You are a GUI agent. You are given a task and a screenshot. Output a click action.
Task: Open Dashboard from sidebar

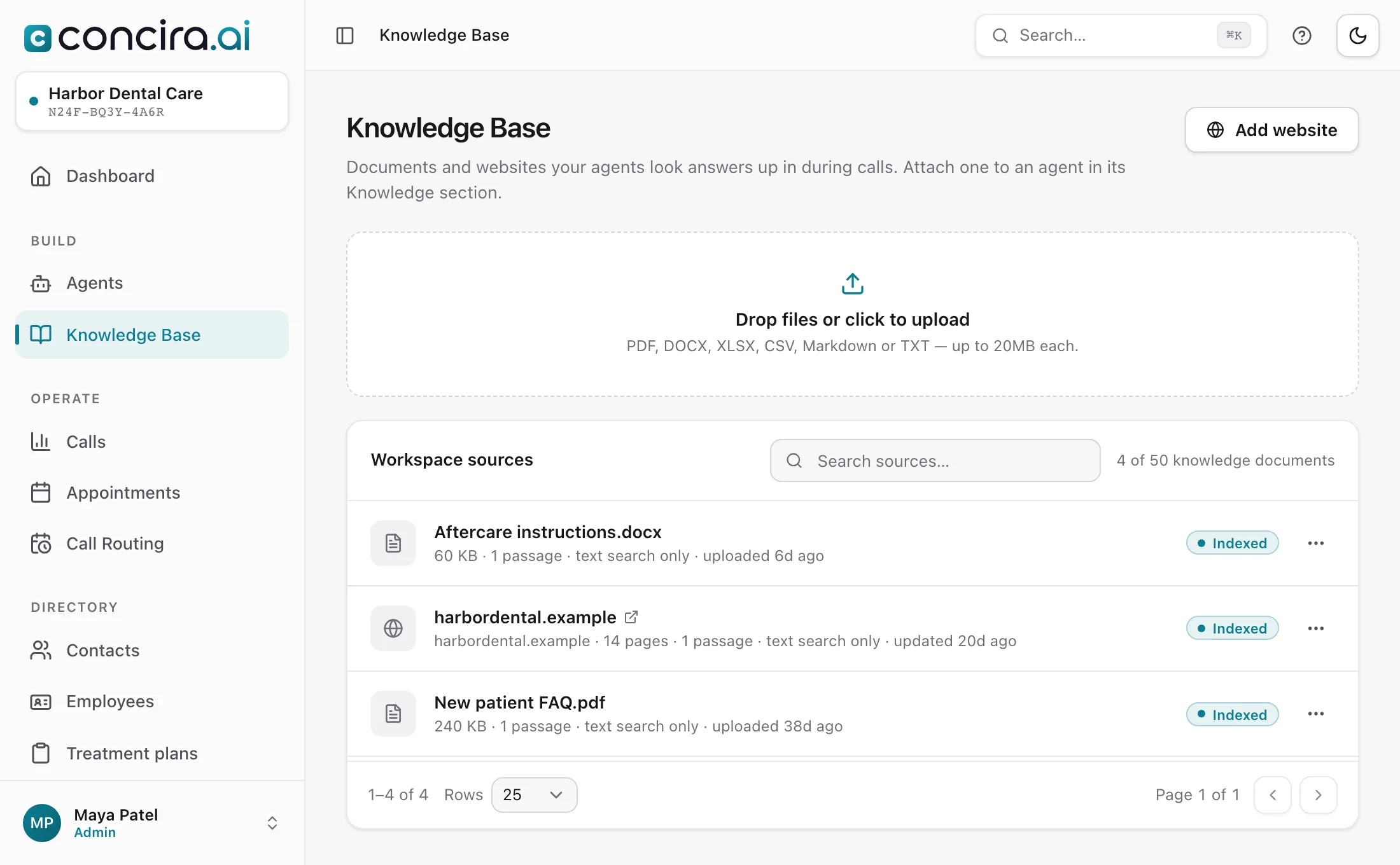(x=152, y=176)
